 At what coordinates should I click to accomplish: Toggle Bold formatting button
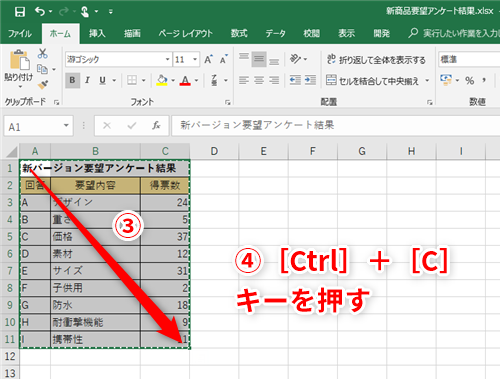tap(72, 80)
